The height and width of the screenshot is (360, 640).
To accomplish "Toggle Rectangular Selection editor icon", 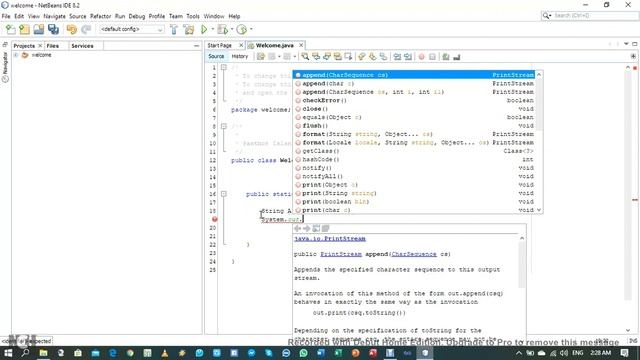I will [x=348, y=57].
